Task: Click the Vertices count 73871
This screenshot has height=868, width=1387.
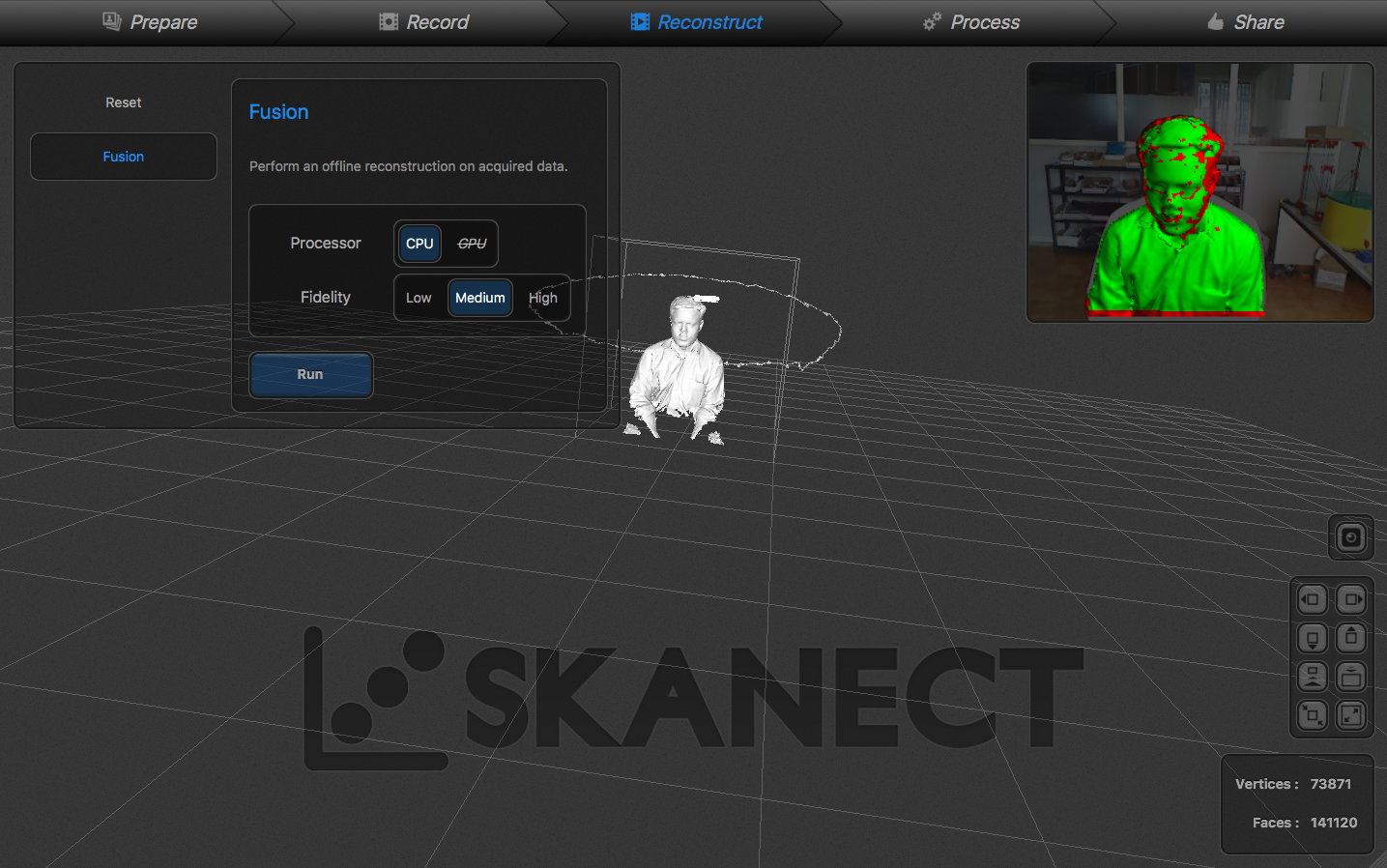Action: pos(1331,784)
